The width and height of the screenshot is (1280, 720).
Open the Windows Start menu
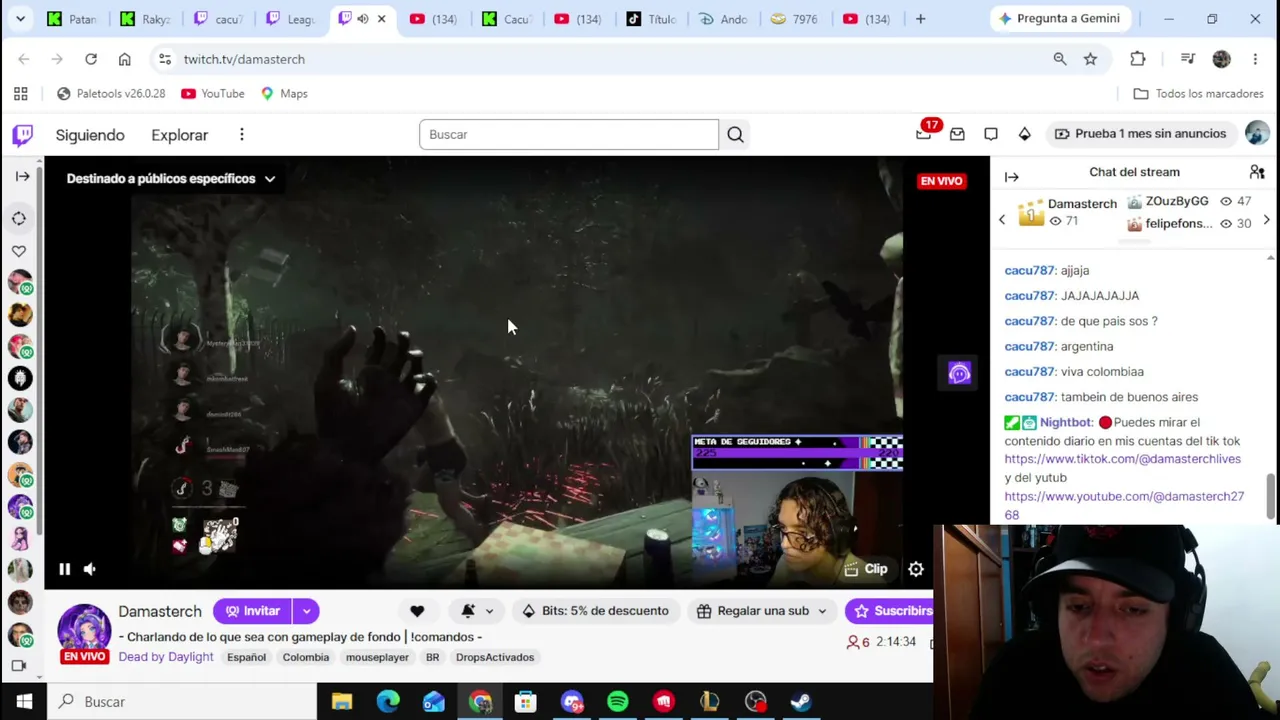(x=24, y=702)
